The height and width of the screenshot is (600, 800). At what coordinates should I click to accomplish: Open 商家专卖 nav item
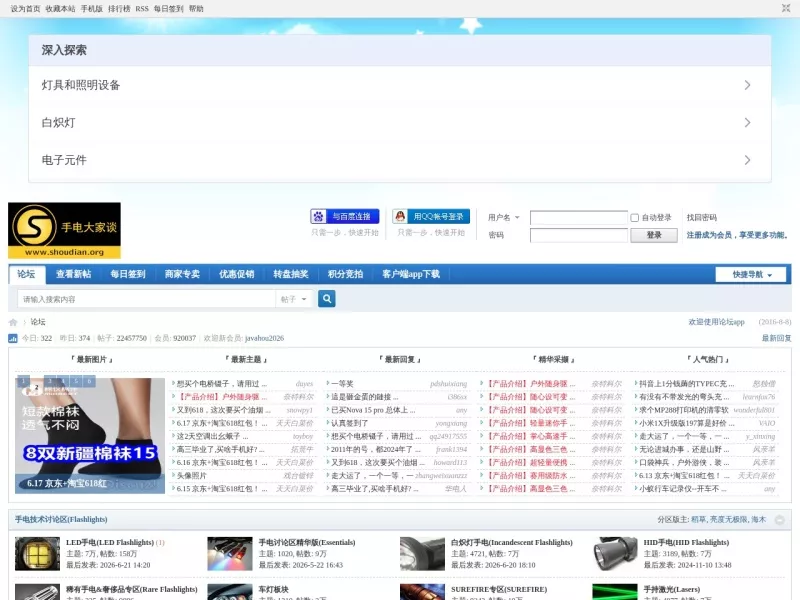[182, 274]
